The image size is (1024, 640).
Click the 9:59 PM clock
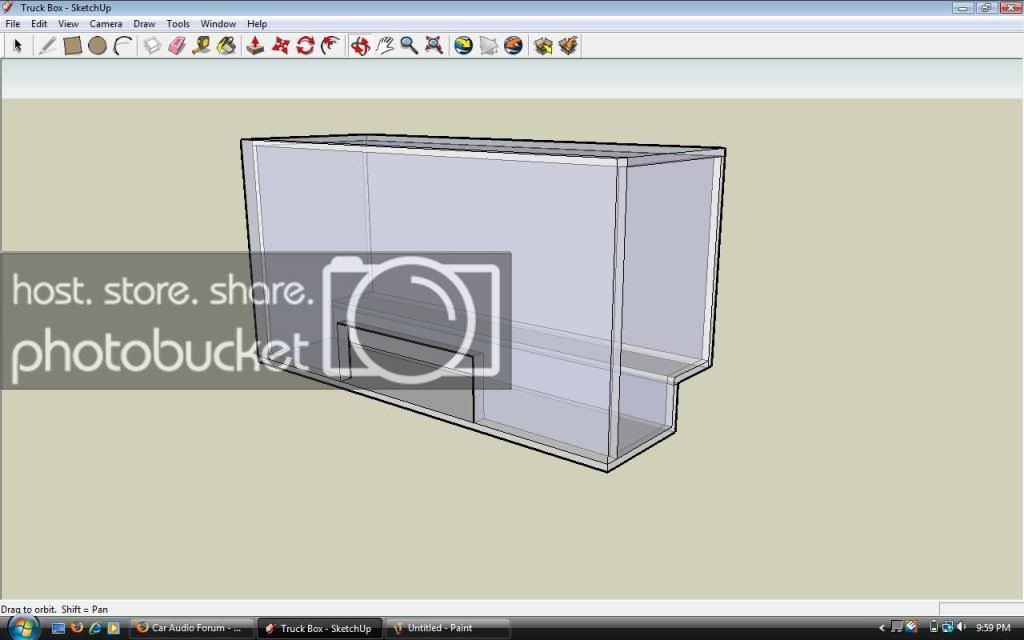(x=993, y=628)
